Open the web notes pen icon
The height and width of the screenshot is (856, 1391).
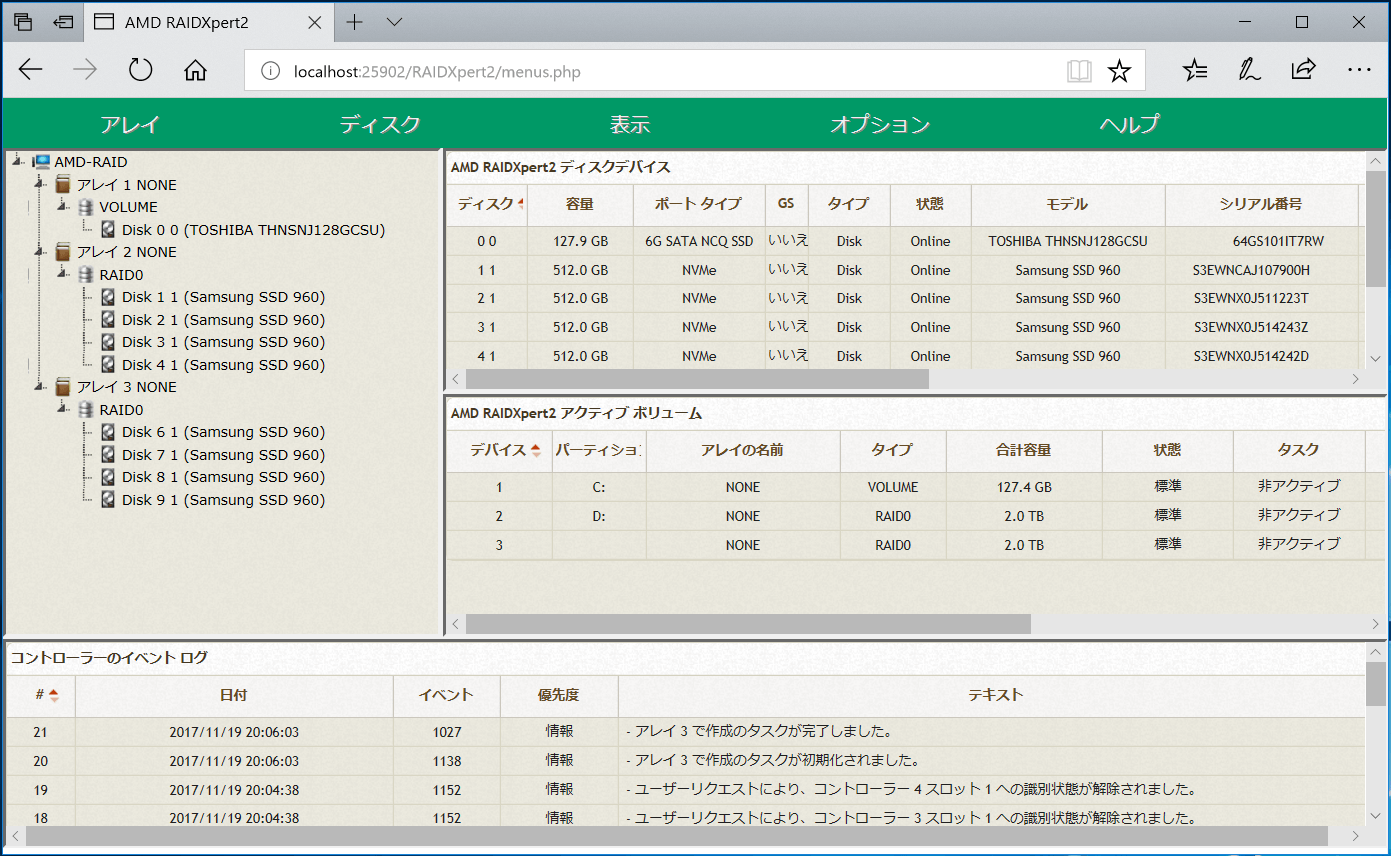1249,70
